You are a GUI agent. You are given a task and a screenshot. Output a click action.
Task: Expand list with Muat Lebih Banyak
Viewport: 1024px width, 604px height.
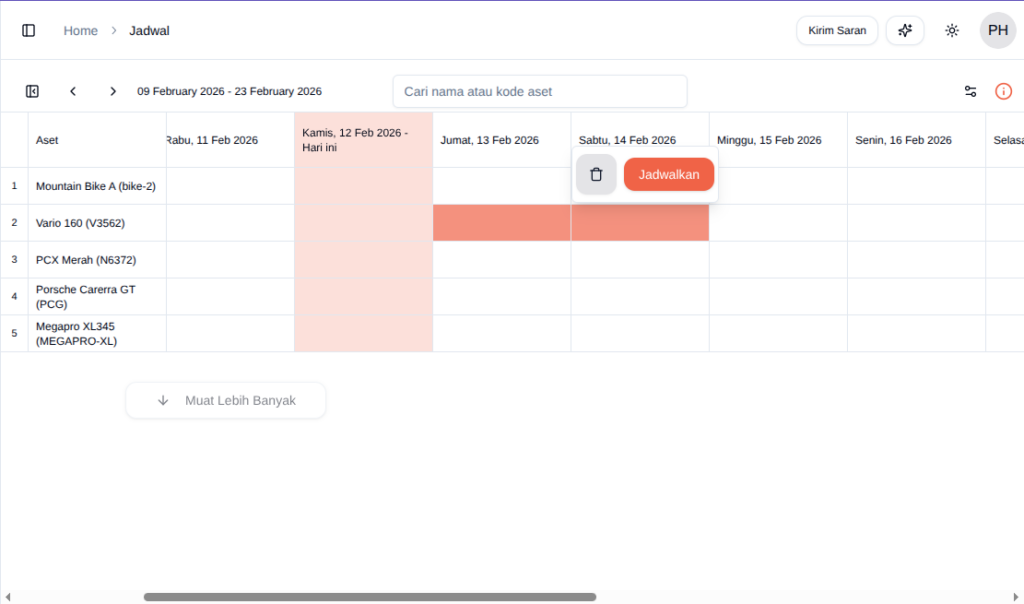[x=226, y=401]
